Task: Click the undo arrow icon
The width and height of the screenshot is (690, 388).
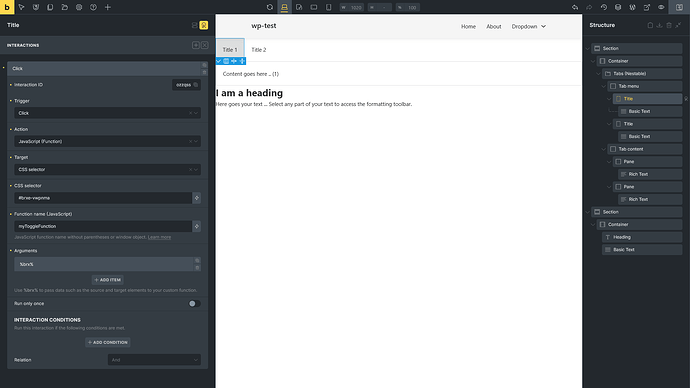Action: [x=575, y=7]
